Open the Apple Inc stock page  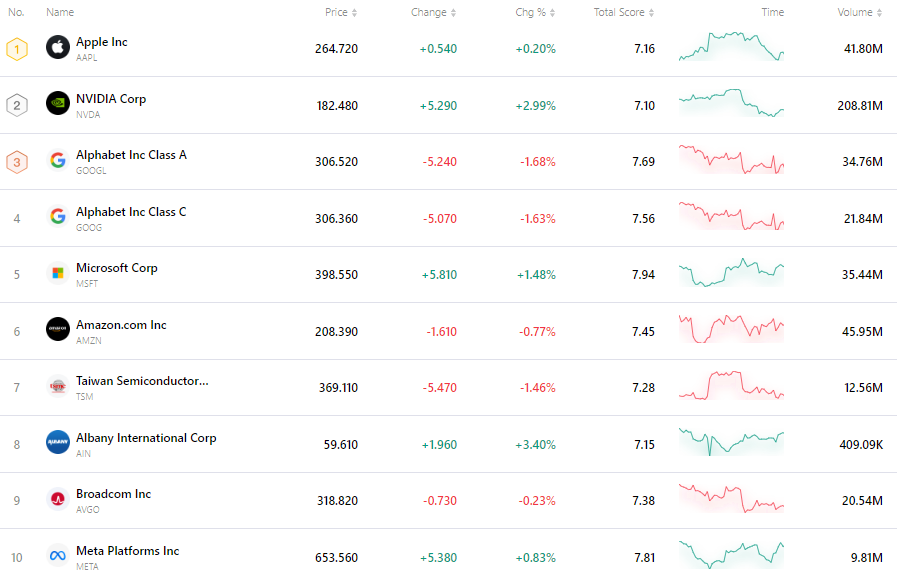[x=102, y=42]
